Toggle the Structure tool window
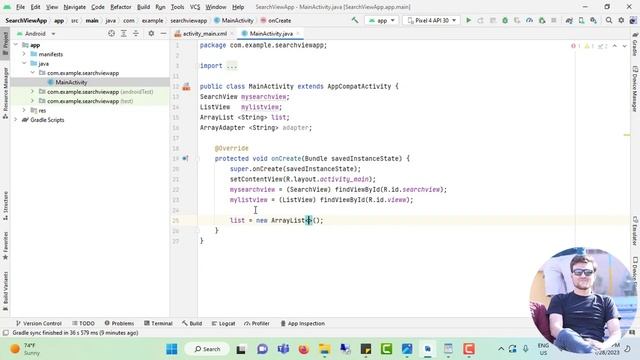640x360 pixels. [x=5, y=206]
